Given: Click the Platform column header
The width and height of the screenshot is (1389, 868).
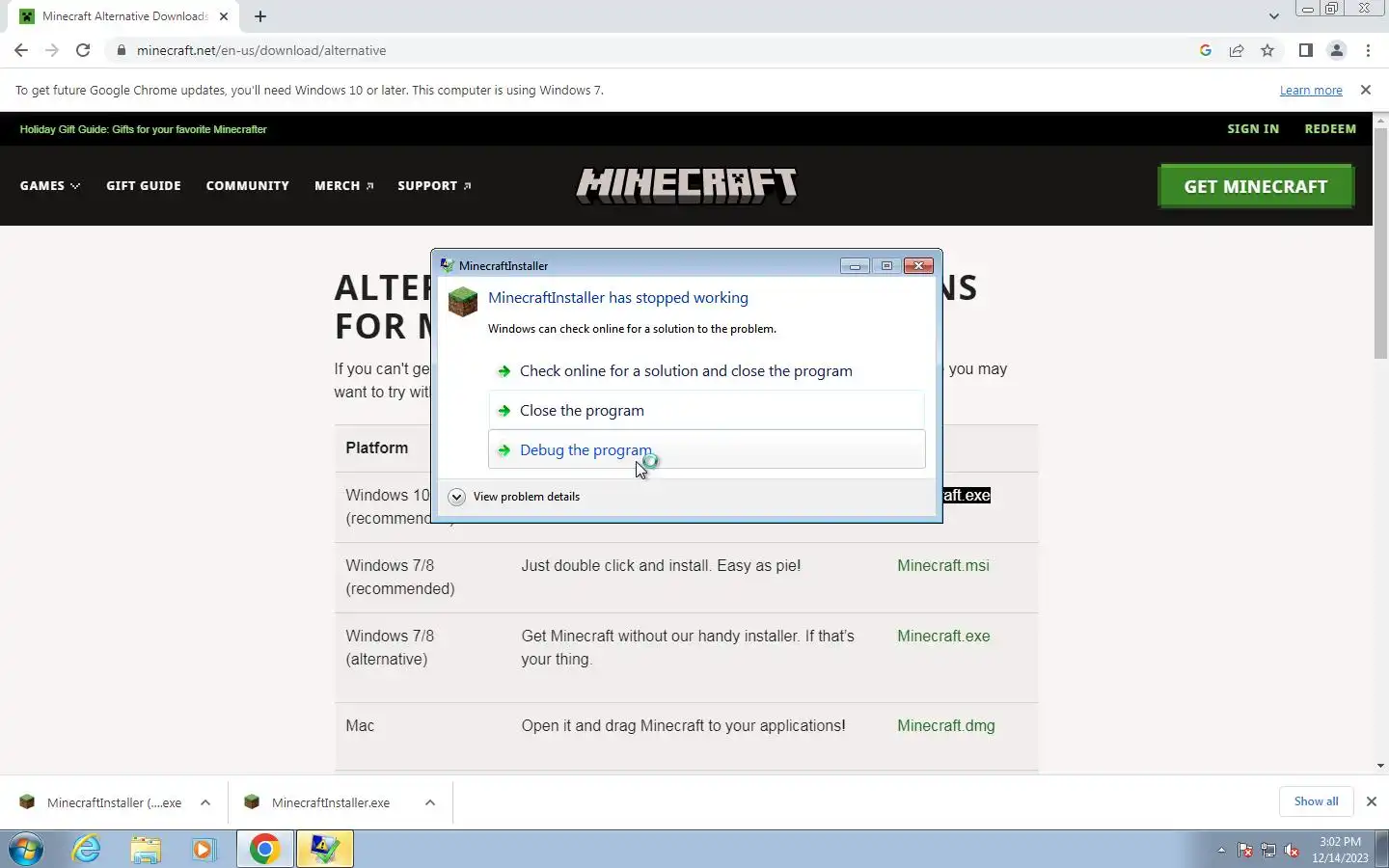Looking at the screenshot, I should (377, 448).
